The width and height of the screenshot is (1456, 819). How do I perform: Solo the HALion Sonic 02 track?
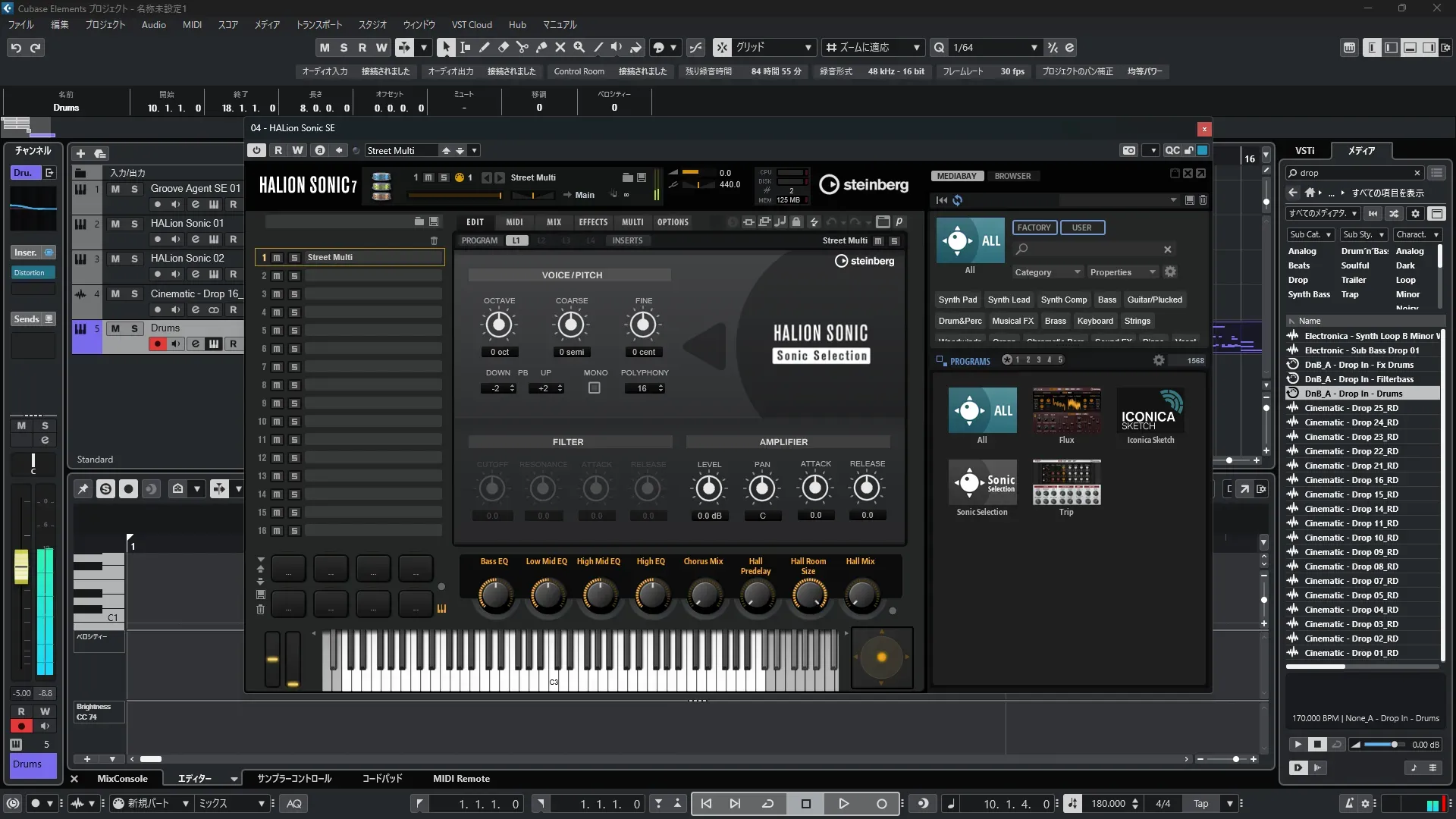click(x=134, y=259)
